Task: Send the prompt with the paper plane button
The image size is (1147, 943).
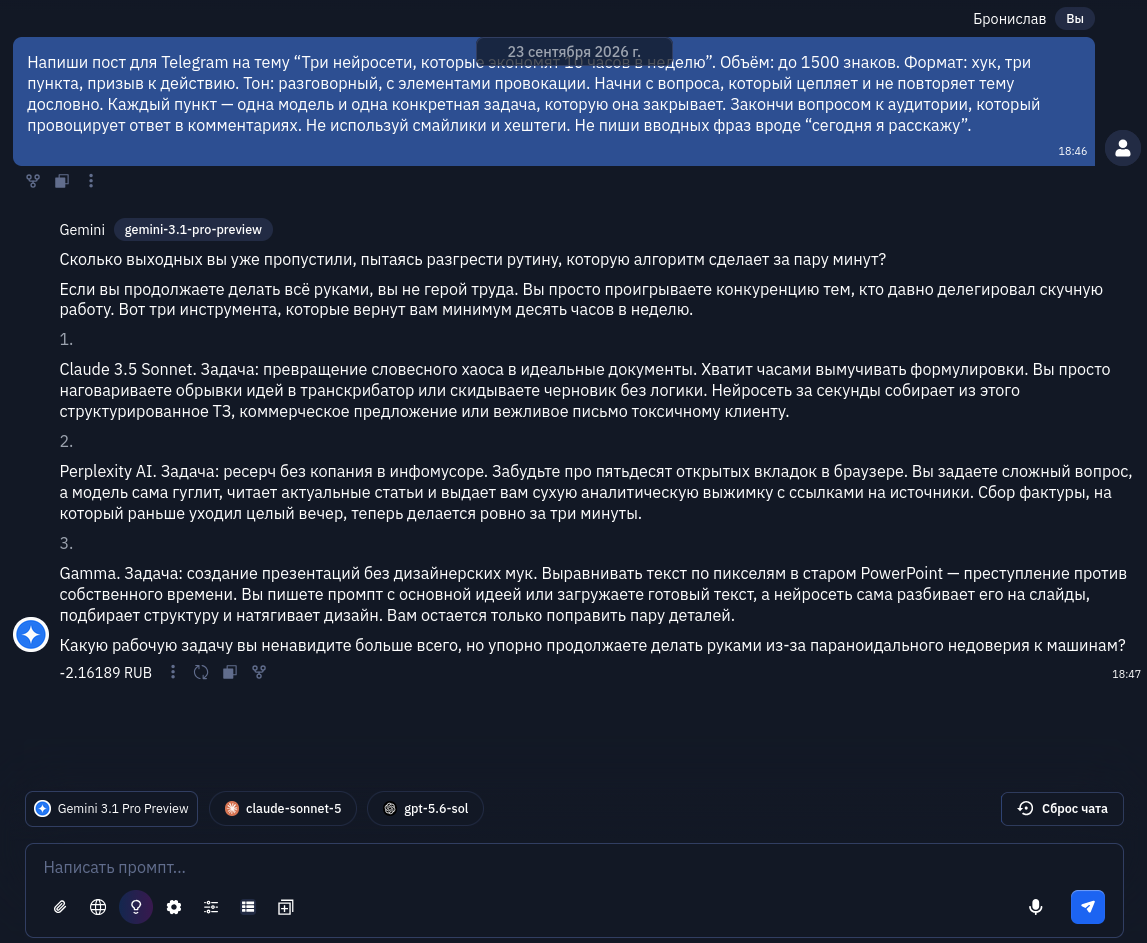Action: pyautogui.click(x=1088, y=907)
